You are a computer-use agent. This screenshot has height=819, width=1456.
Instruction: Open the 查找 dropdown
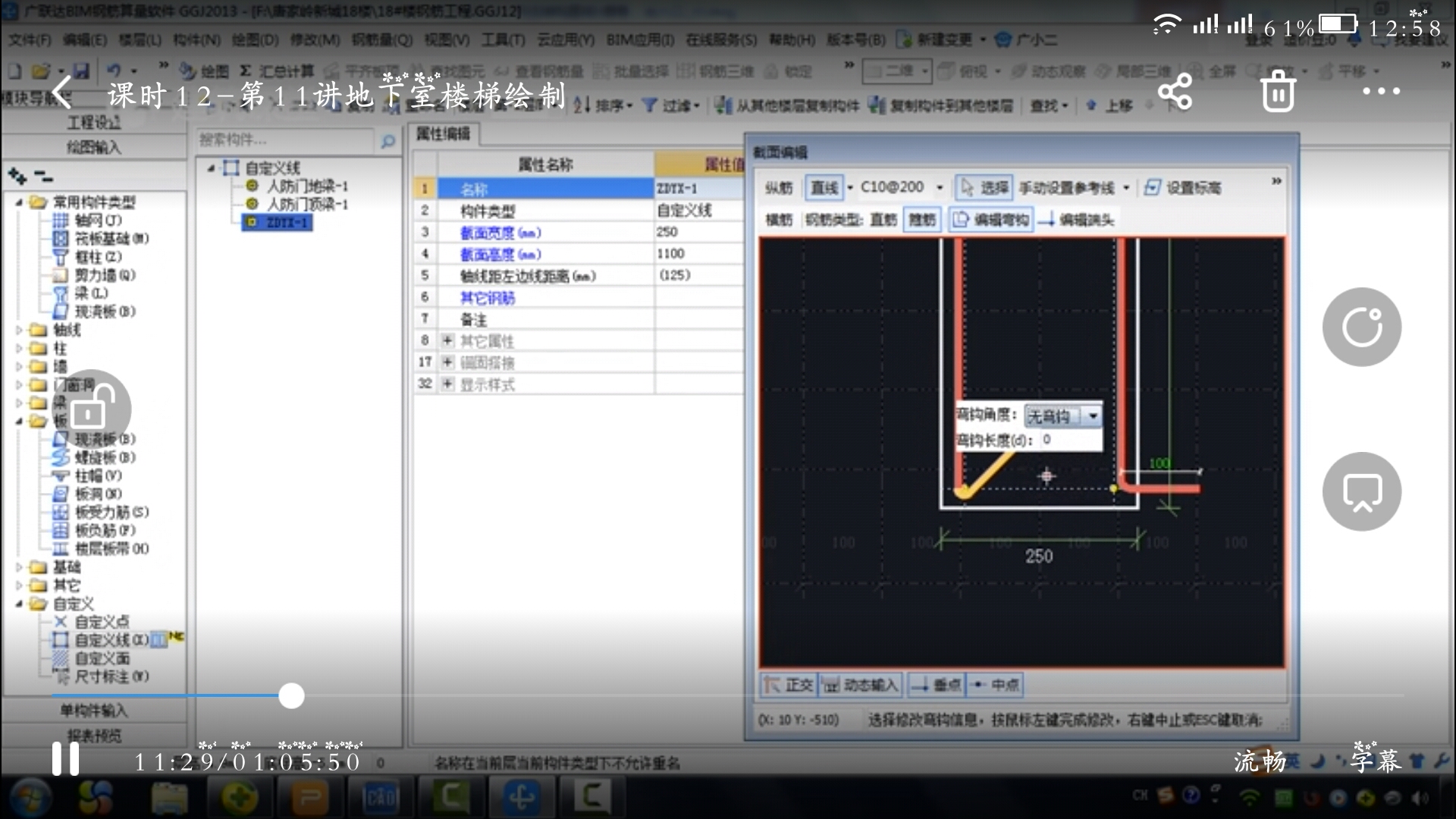click(x=1049, y=105)
